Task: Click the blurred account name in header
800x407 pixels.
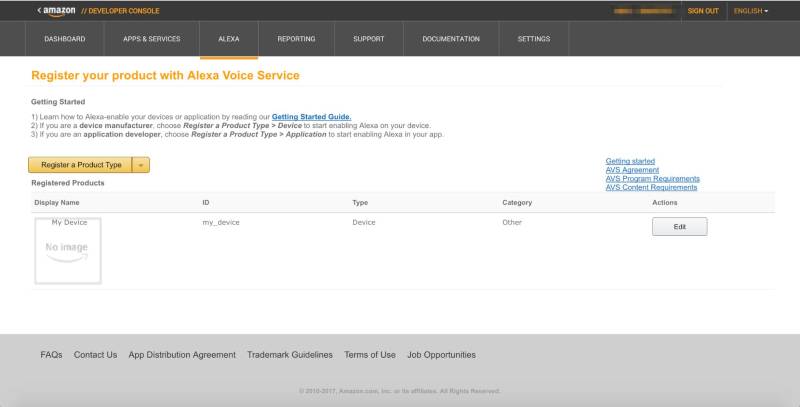Action: pyautogui.click(x=644, y=11)
